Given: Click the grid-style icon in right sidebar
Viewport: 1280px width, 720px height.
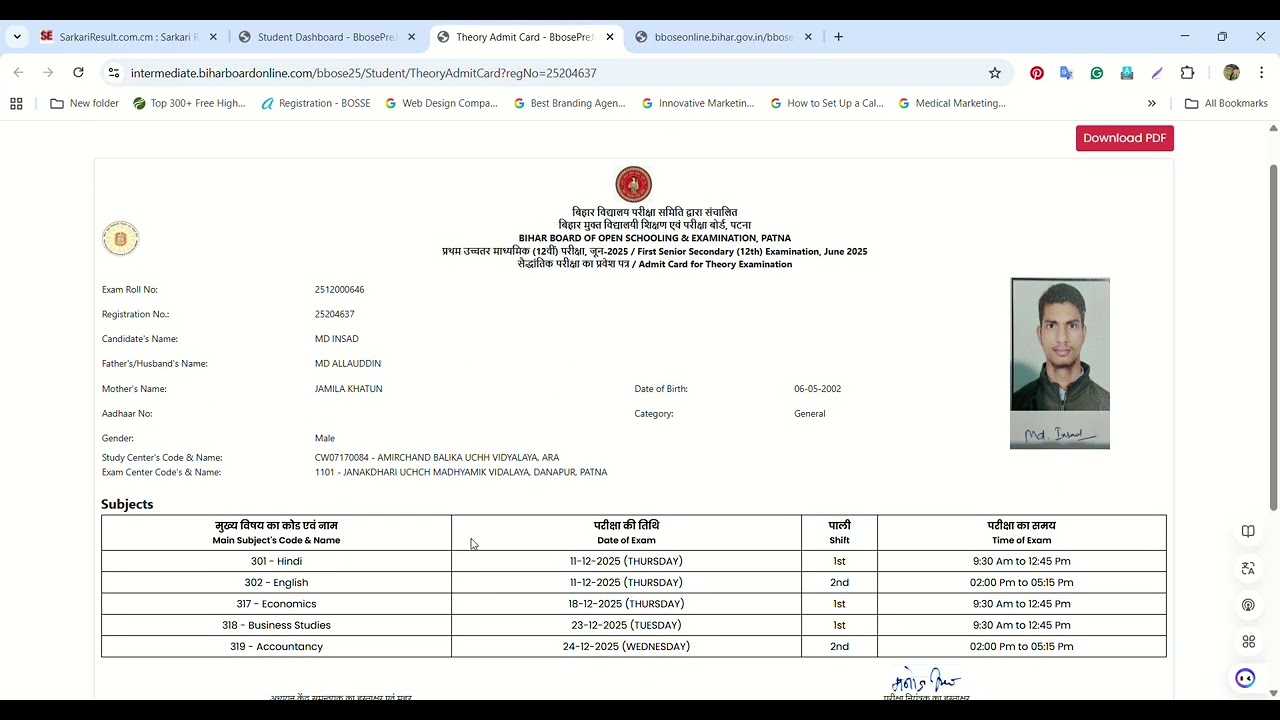Looking at the screenshot, I should tap(1248, 642).
